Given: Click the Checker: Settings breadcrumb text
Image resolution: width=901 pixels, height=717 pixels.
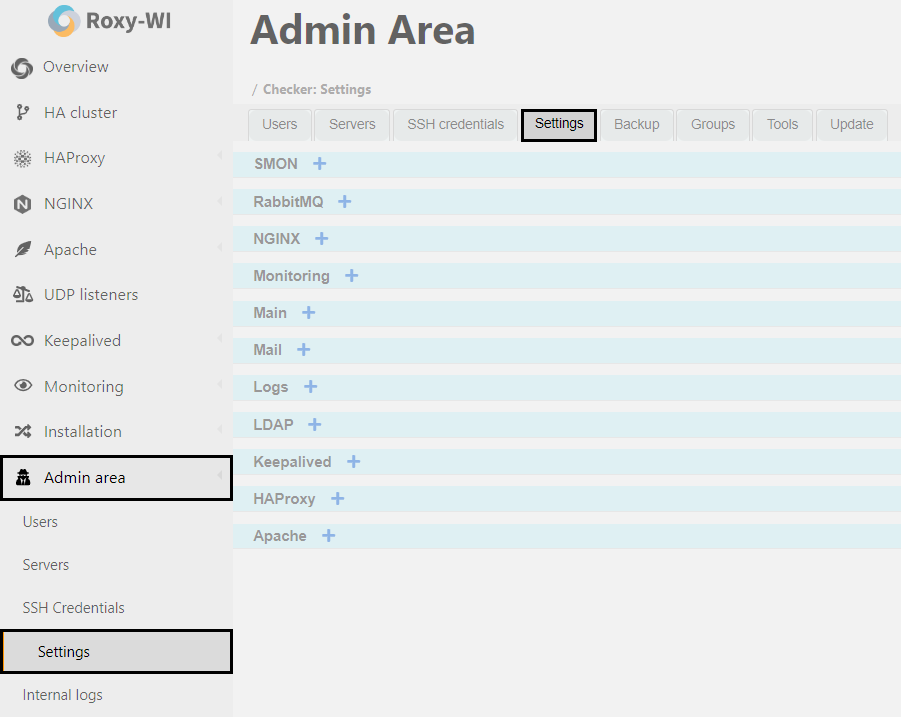Looking at the screenshot, I should 317,90.
